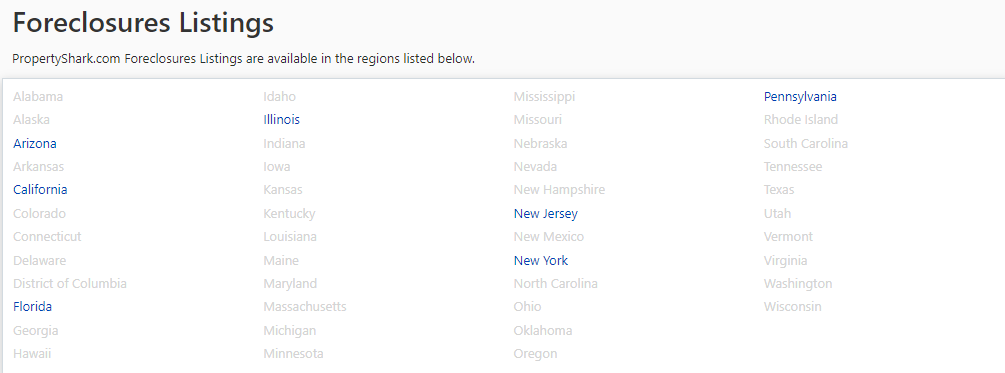Image resolution: width=1005 pixels, height=373 pixels.
Task: Click the greyed-out Texas entry
Action: pyautogui.click(x=779, y=190)
